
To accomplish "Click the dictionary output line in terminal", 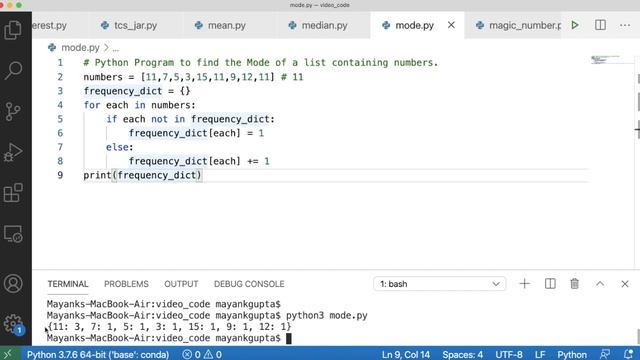I will coord(169,327).
